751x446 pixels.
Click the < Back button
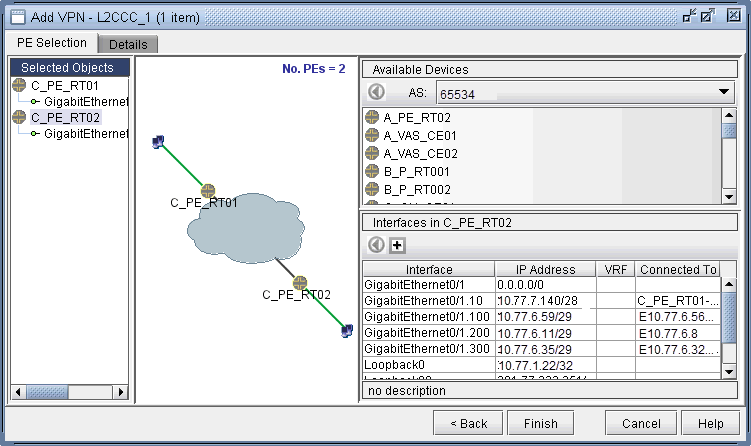pyautogui.click(x=468, y=423)
